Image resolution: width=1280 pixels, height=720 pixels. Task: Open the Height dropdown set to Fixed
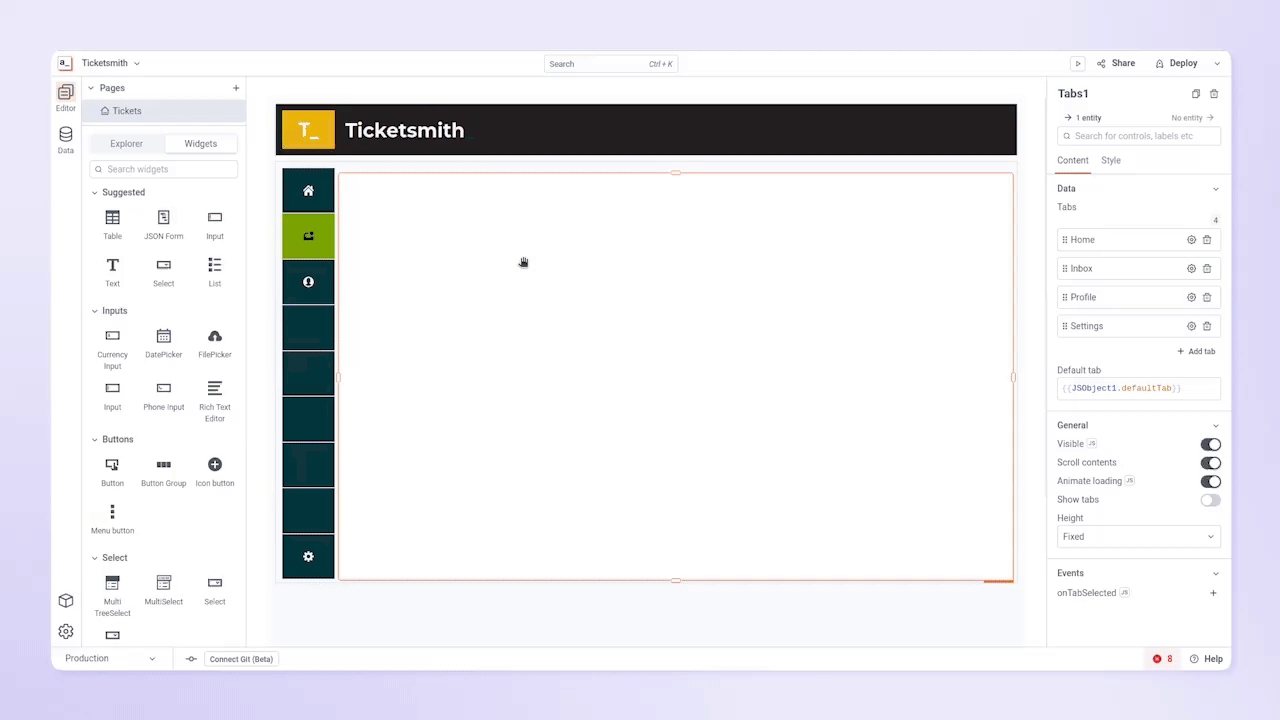(x=1138, y=536)
